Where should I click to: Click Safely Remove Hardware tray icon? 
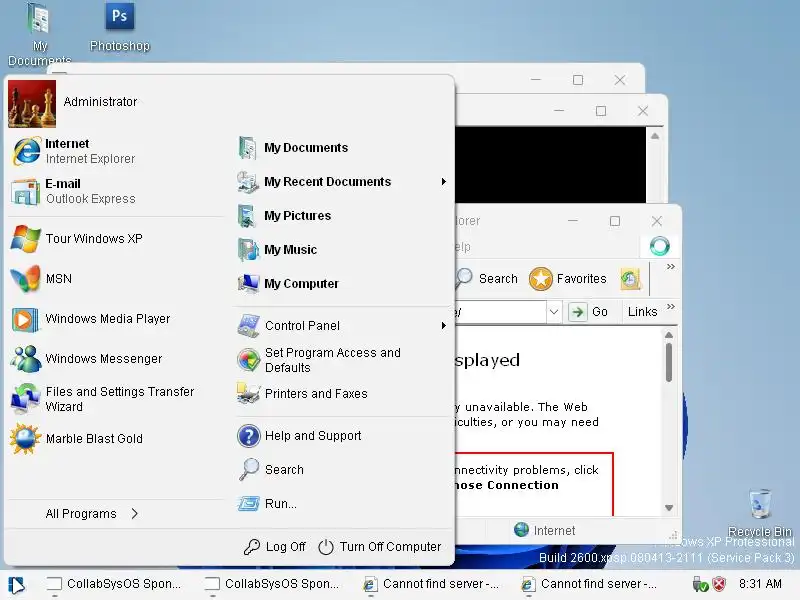699,584
